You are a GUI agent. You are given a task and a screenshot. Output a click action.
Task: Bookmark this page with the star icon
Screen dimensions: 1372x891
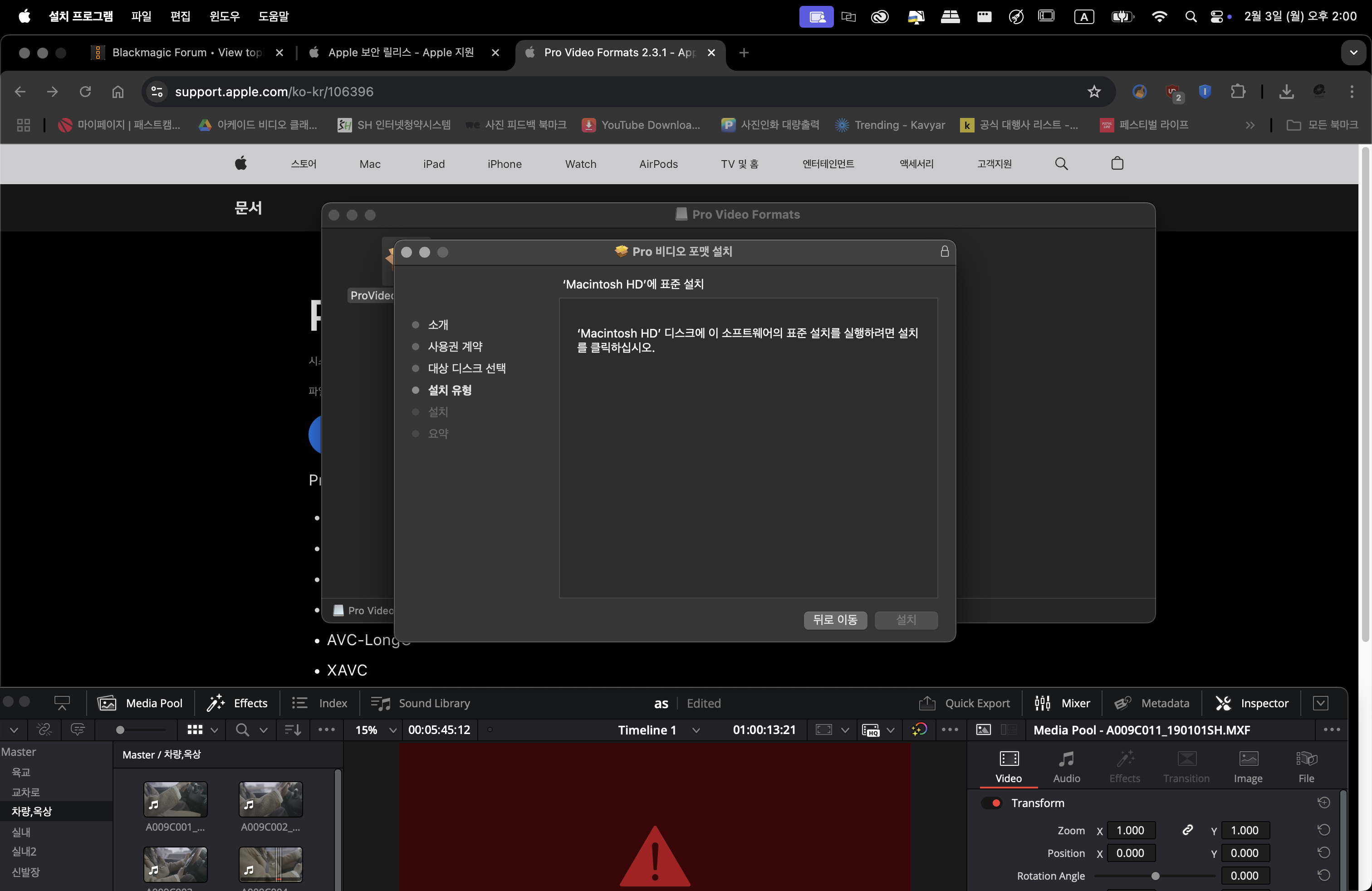[x=1093, y=92]
